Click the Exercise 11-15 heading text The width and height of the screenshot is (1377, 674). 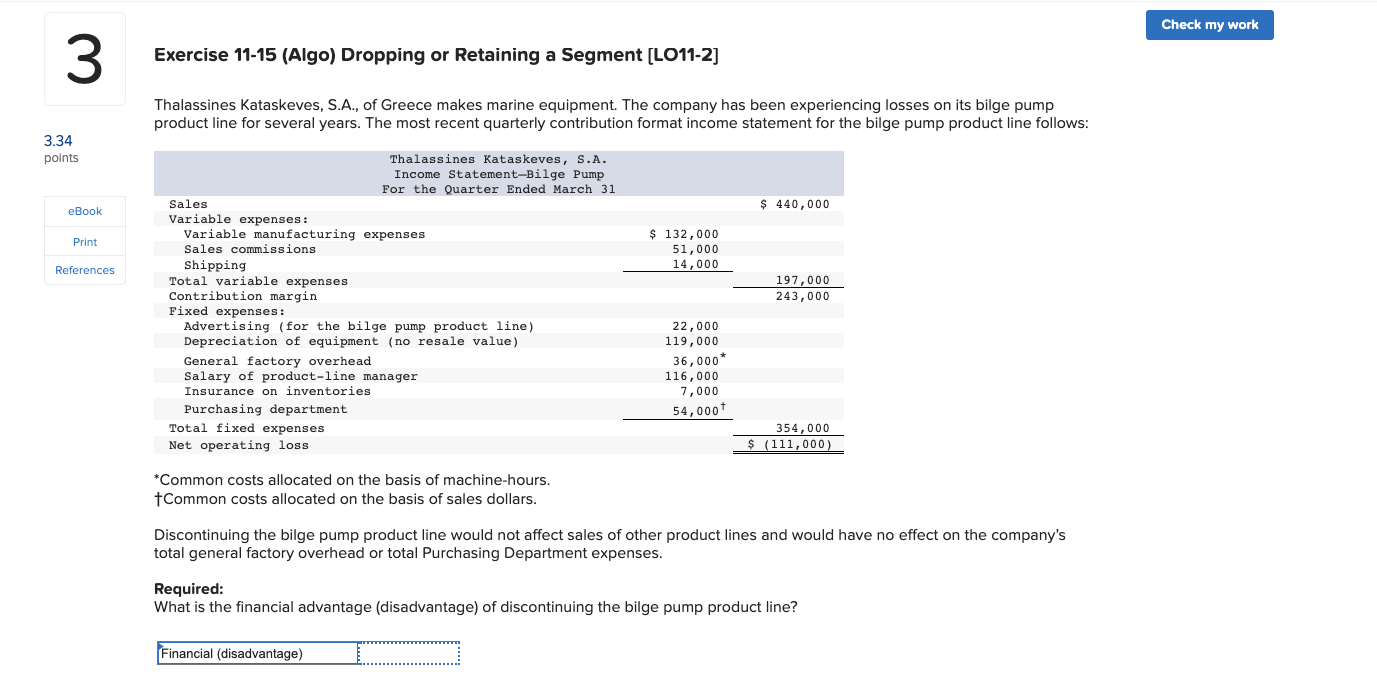437,55
